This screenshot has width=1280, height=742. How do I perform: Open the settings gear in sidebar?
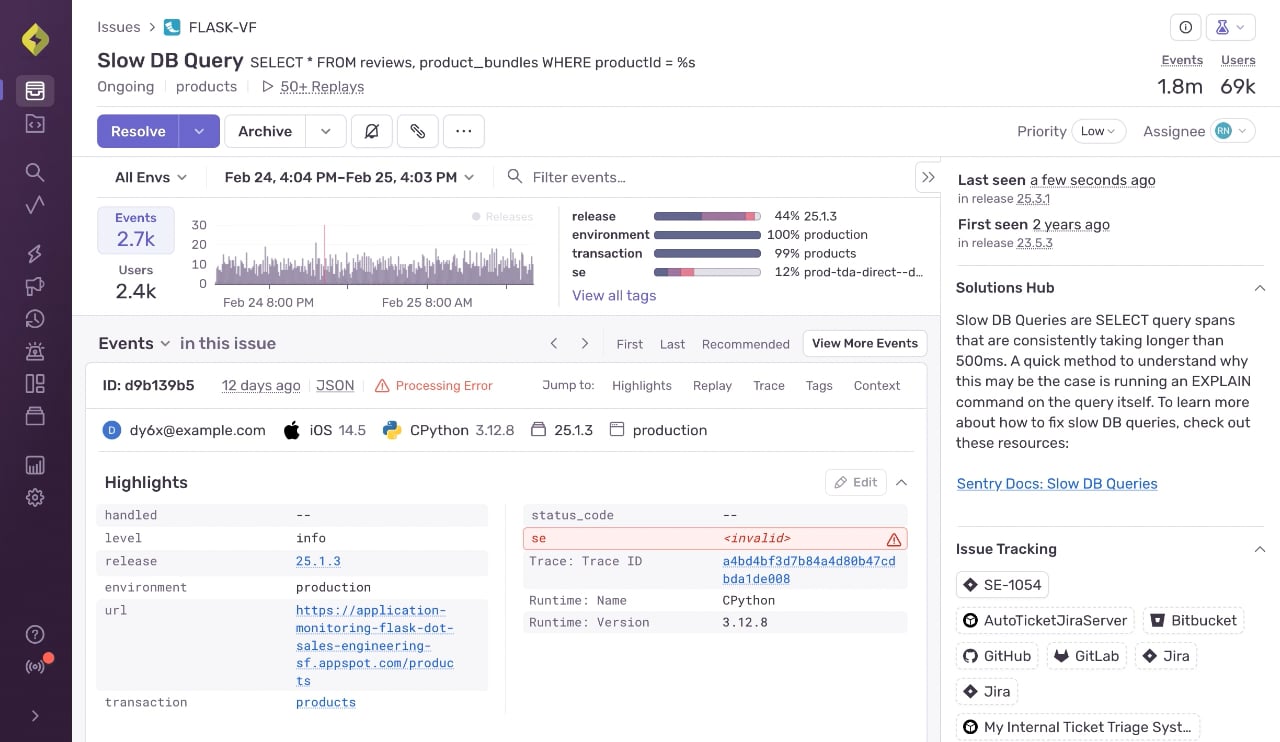pyautogui.click(x=35, y=498)
